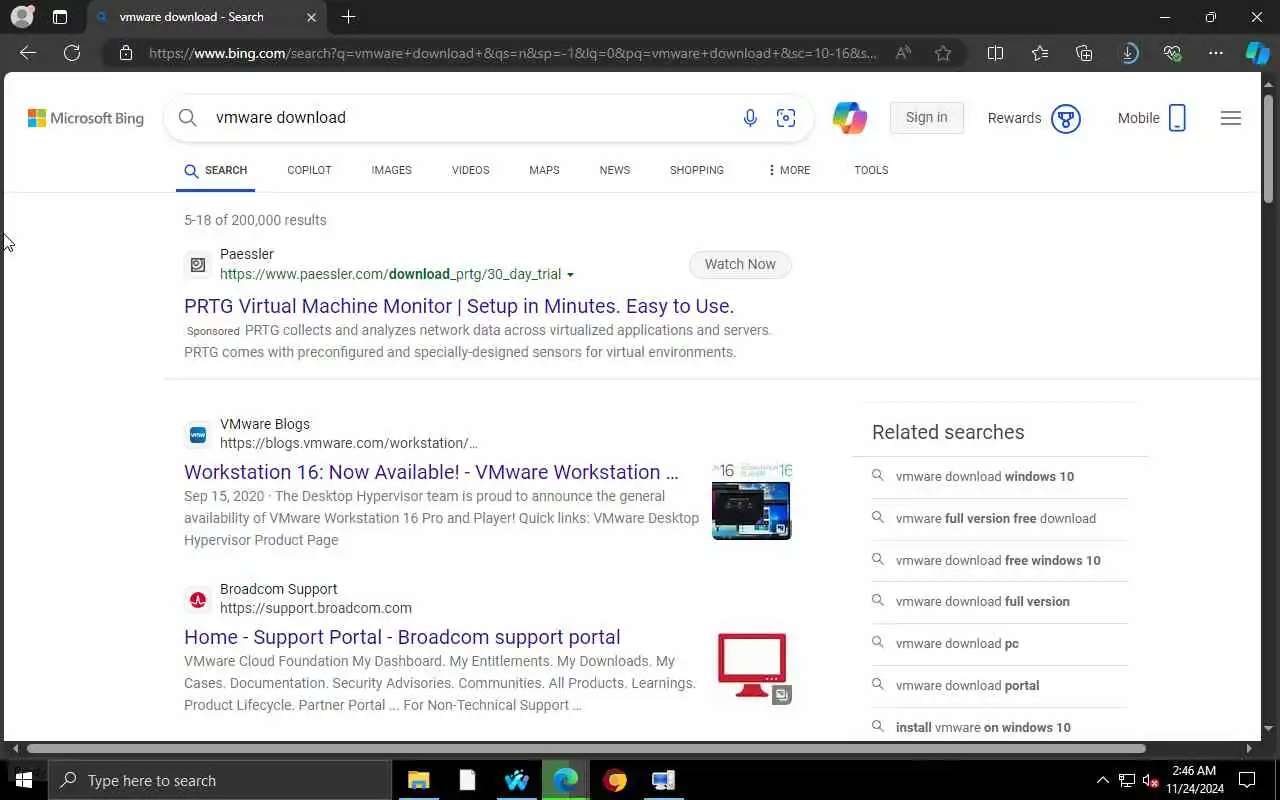Open the notification center icon
The width and height of the screenshot is (1280, 800).
tap(1247, 780)
